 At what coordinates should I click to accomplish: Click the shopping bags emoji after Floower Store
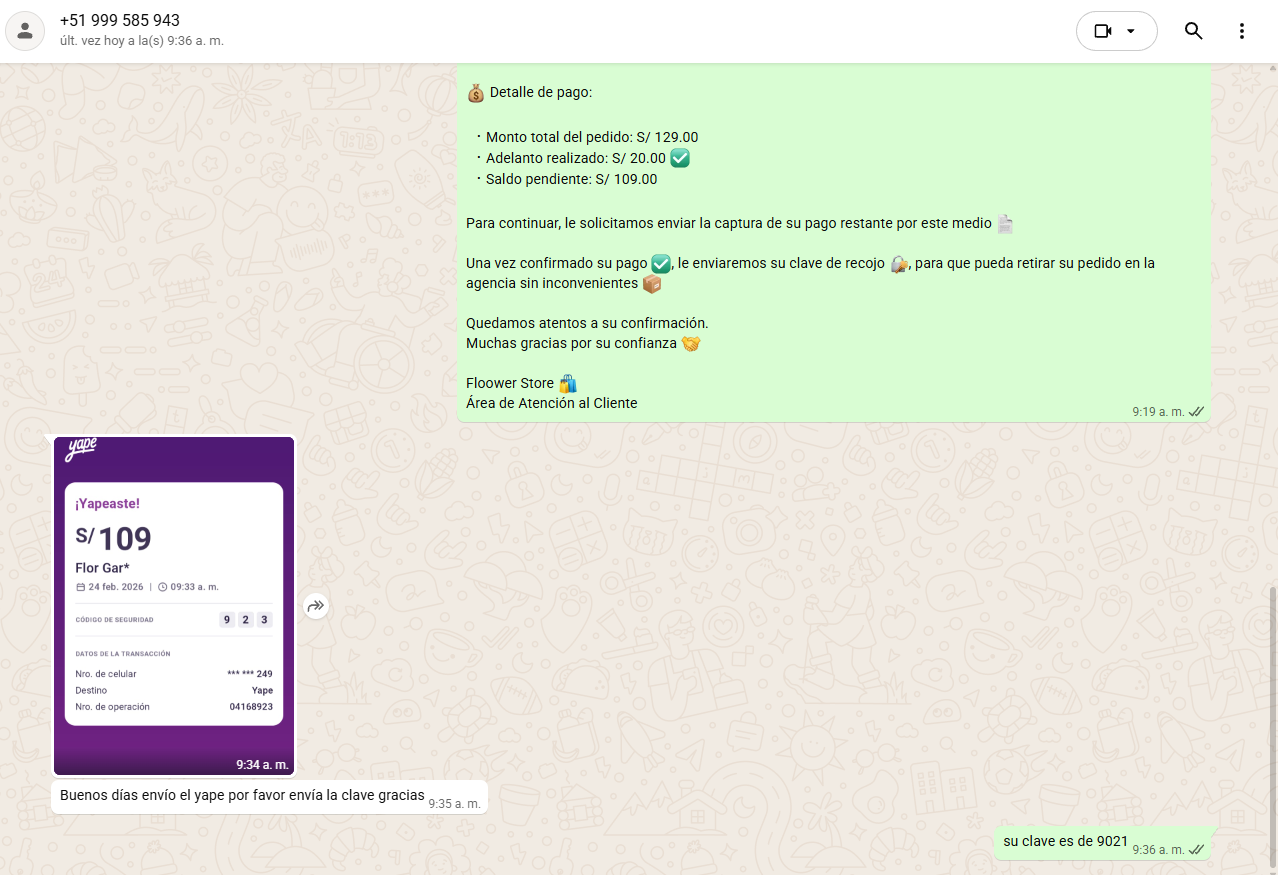(x=568, y=383)
